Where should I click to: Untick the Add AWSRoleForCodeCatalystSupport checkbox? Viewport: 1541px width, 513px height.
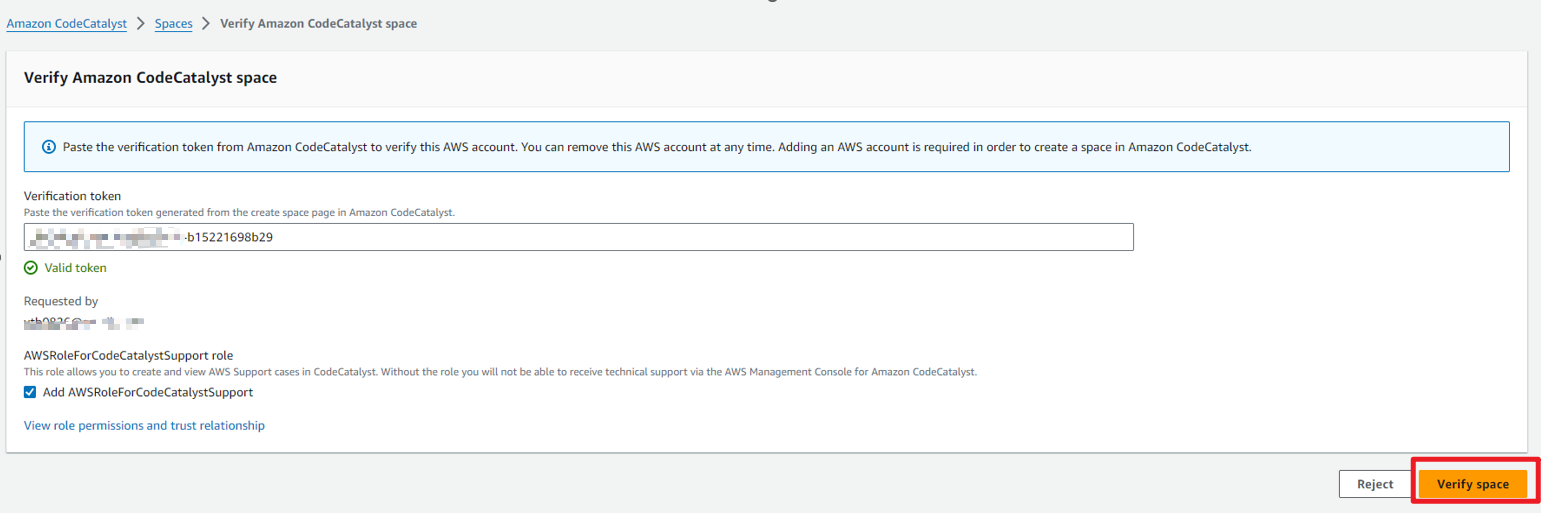point(30,392)
